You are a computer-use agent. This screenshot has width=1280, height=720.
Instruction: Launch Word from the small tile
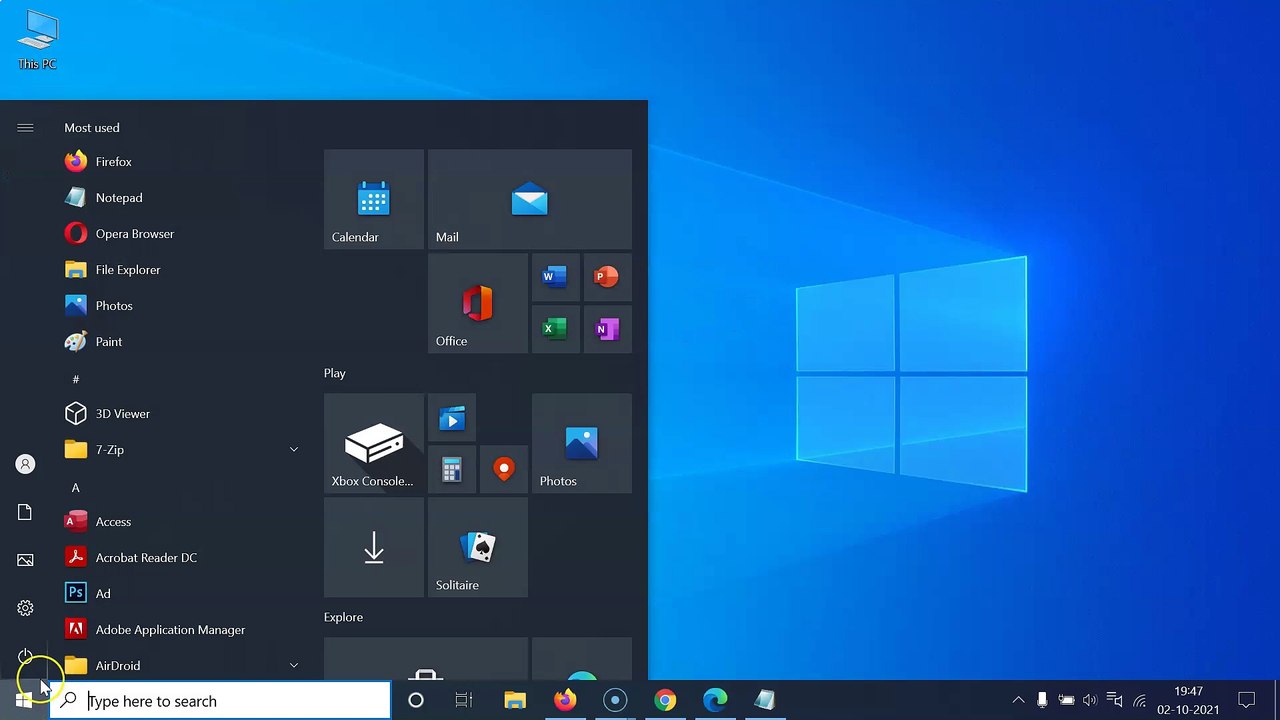tap(555, 277)
